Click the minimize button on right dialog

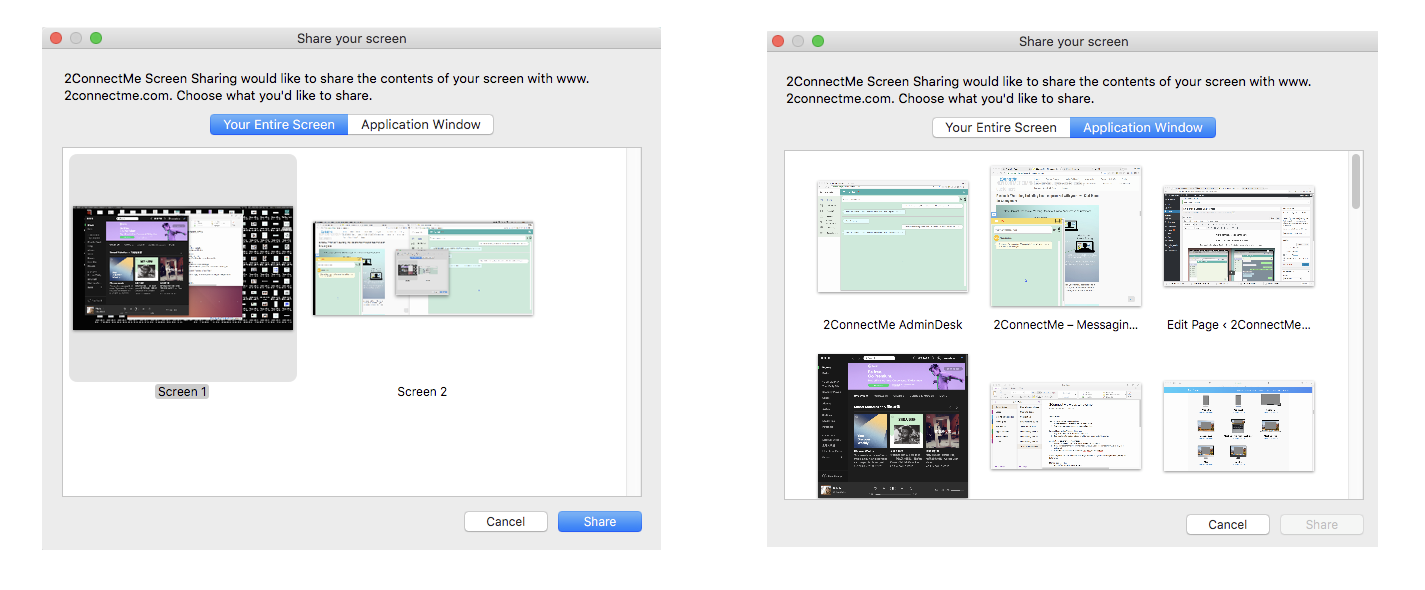[x=797, y=40]
